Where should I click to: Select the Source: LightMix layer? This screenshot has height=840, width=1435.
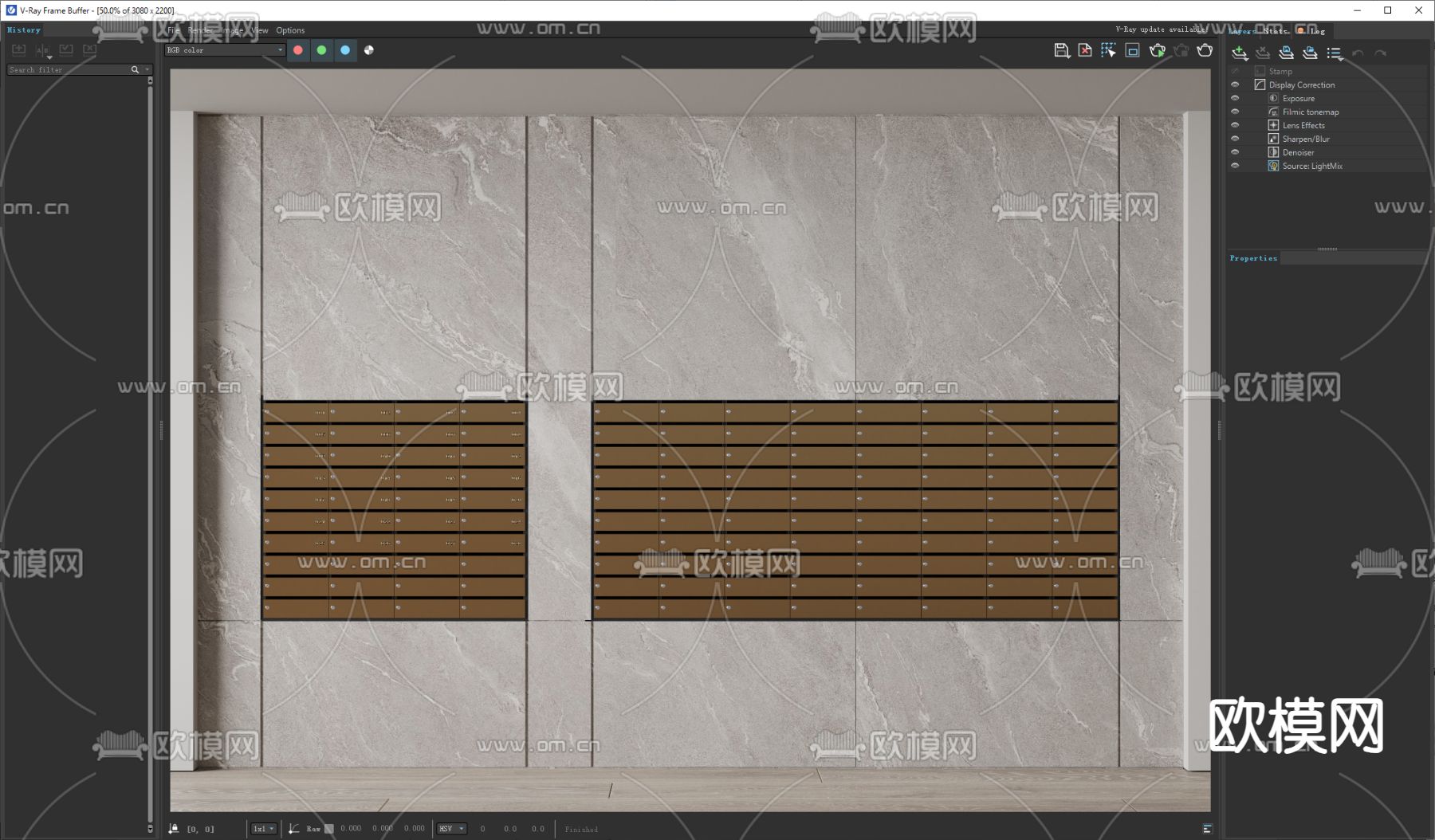[1311, 166]
